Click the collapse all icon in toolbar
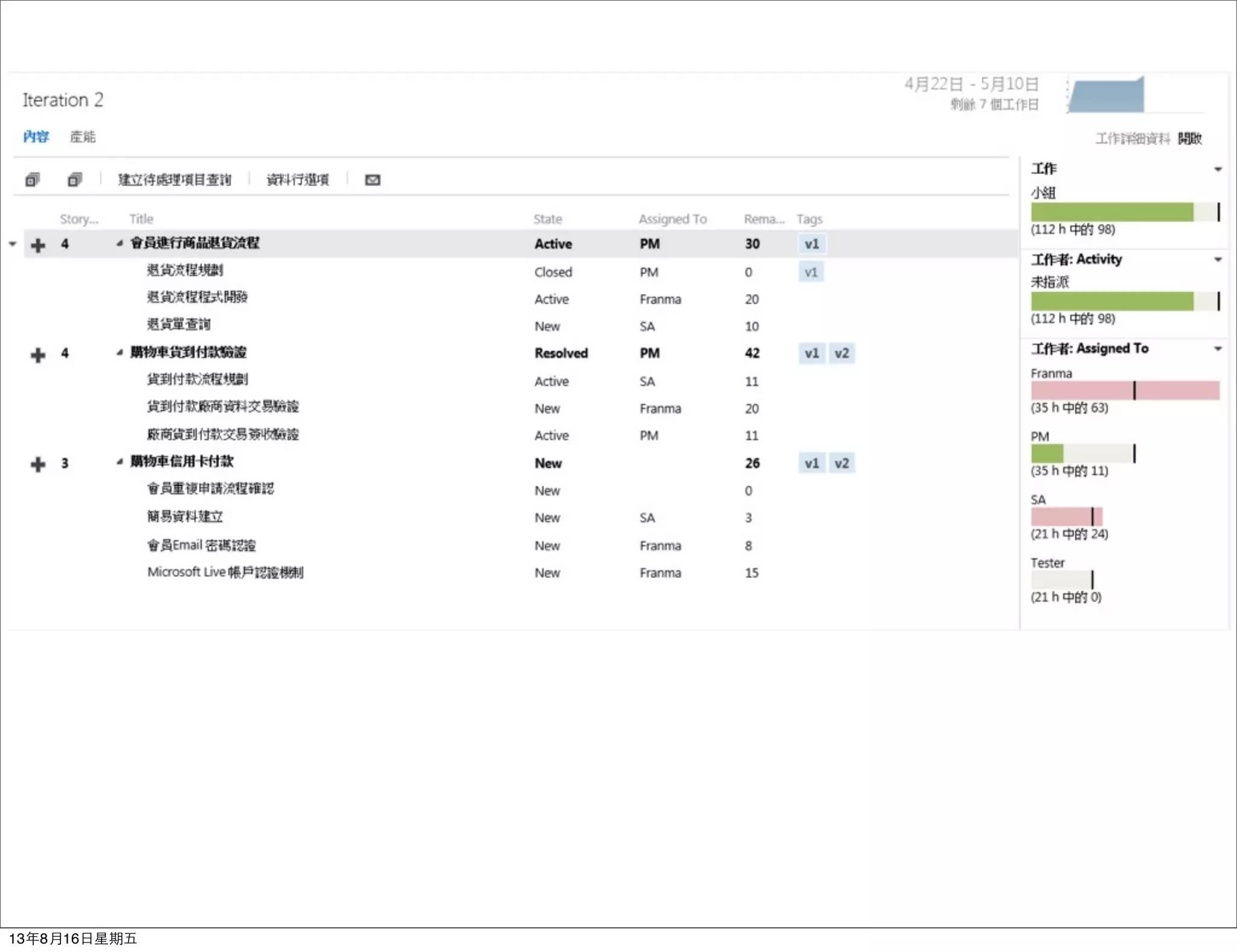Image resolution: width=1237 pixels, height=952 pixels. coord(74,179)
